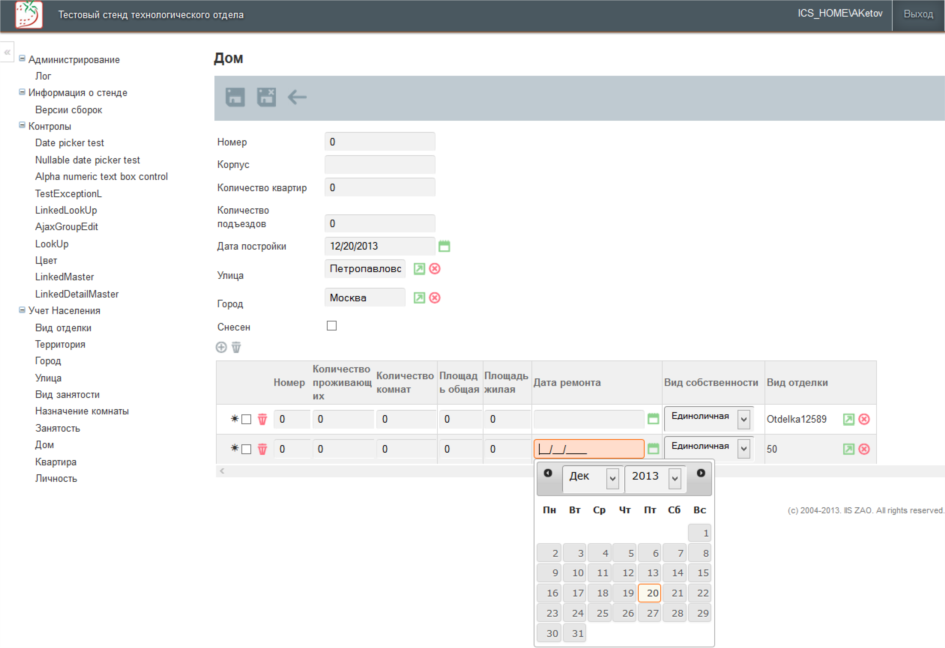The height and width of the screenshot is (648, 945).
Task: Open Квартира in the sidebar
Action: [55, 462]
